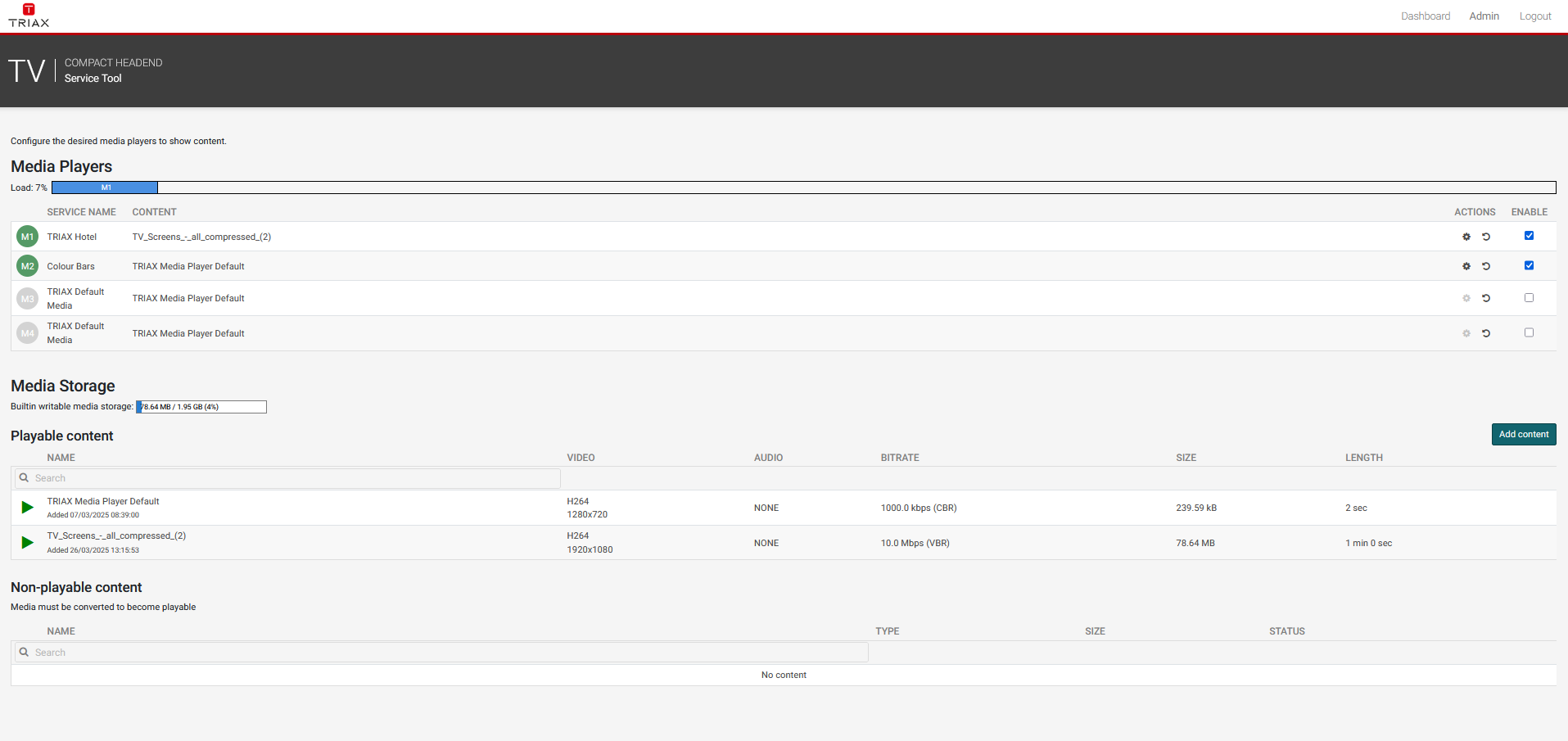Click the 1000.0 kbps (CBR) bitrate value
This screenshot has height=741, width=1568.
click(x=919, y=508)
